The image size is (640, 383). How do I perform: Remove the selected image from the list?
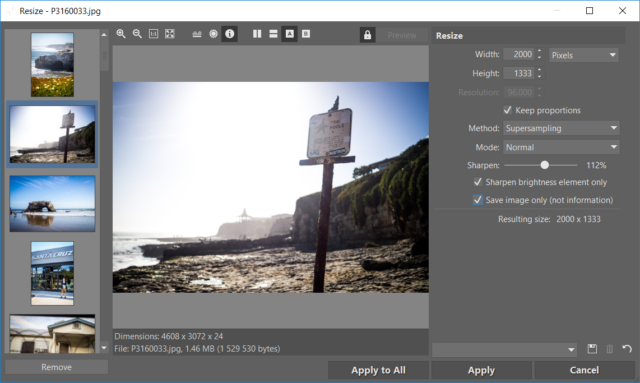[56, 367]
